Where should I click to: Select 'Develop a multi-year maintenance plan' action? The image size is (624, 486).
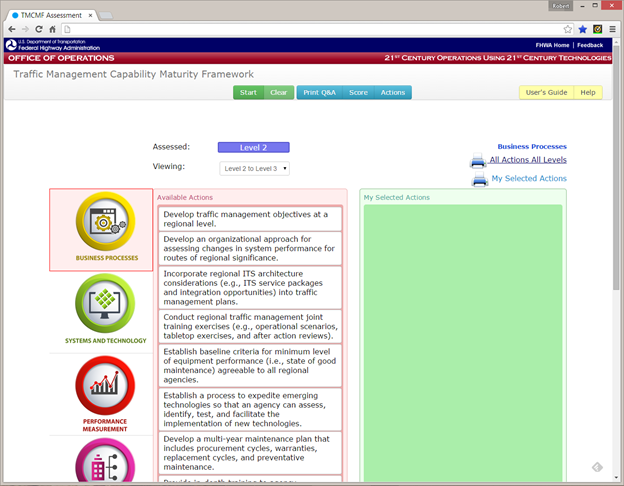[250, 453]
